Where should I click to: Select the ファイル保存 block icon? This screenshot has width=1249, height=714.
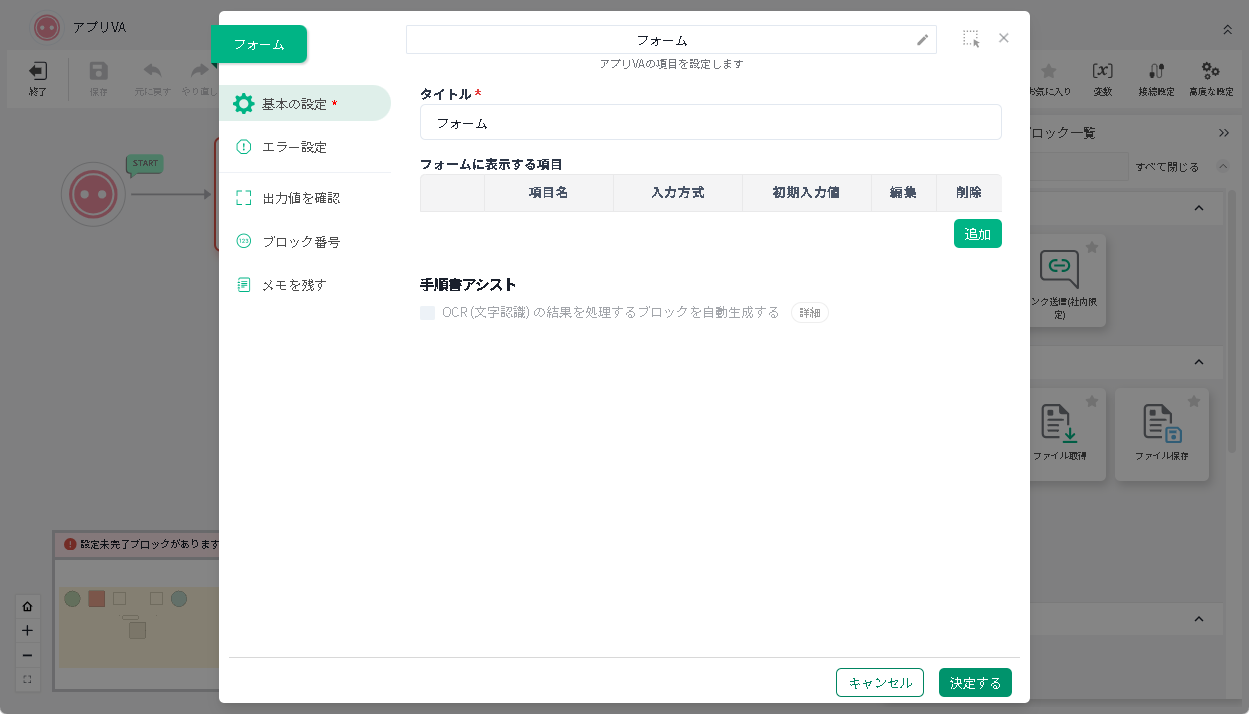click(x=1161, y=424)
